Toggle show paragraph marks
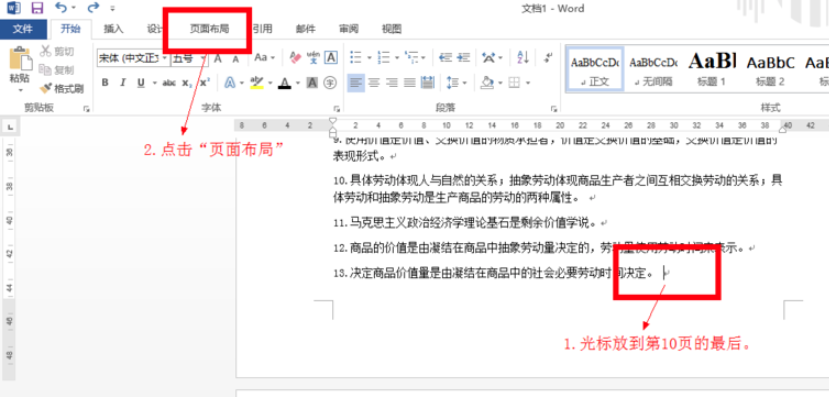Image resolution: width=829 pixels, height=397 pixels. coord(548,57)
